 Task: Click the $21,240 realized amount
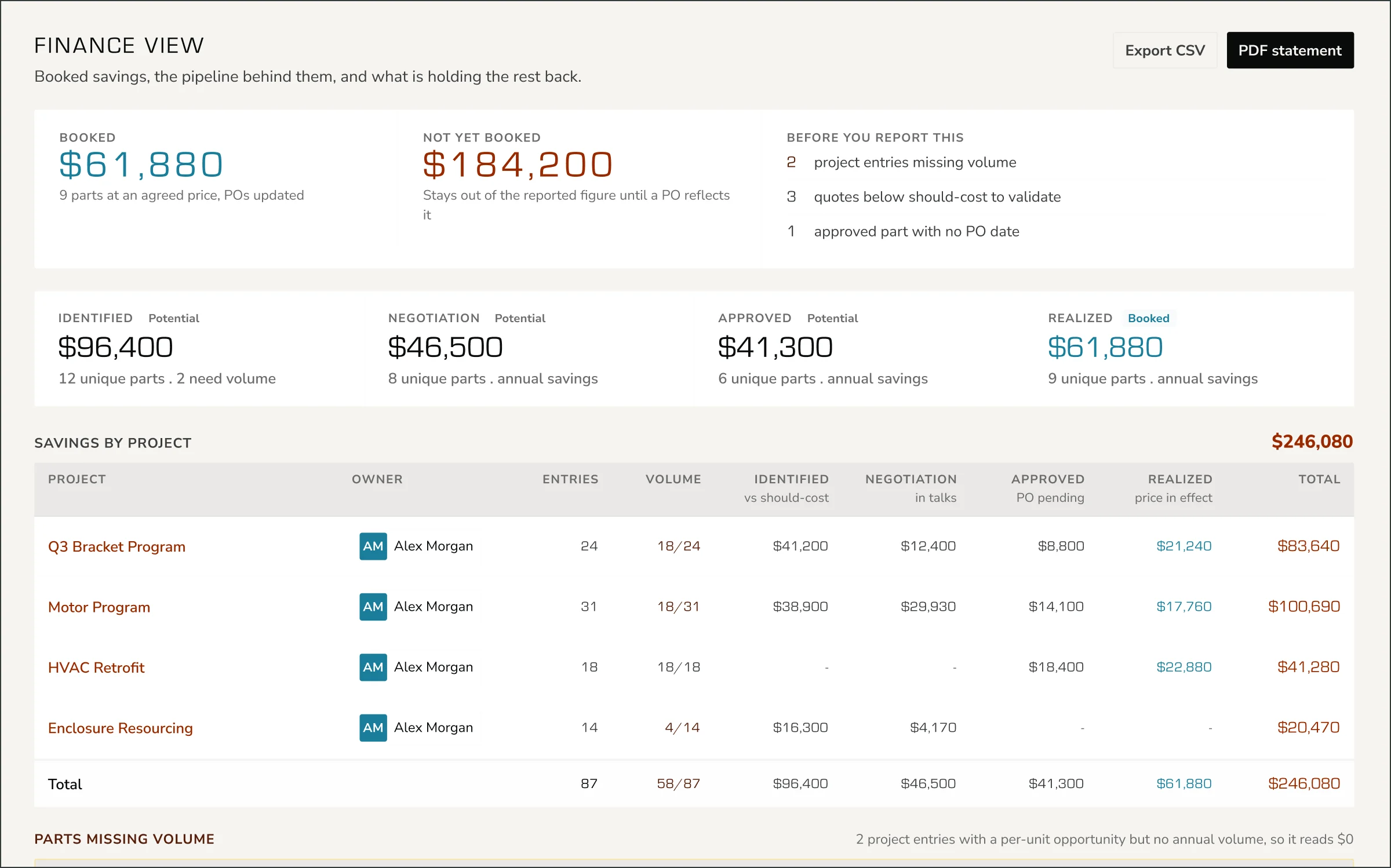click(x=1184, y=546)
